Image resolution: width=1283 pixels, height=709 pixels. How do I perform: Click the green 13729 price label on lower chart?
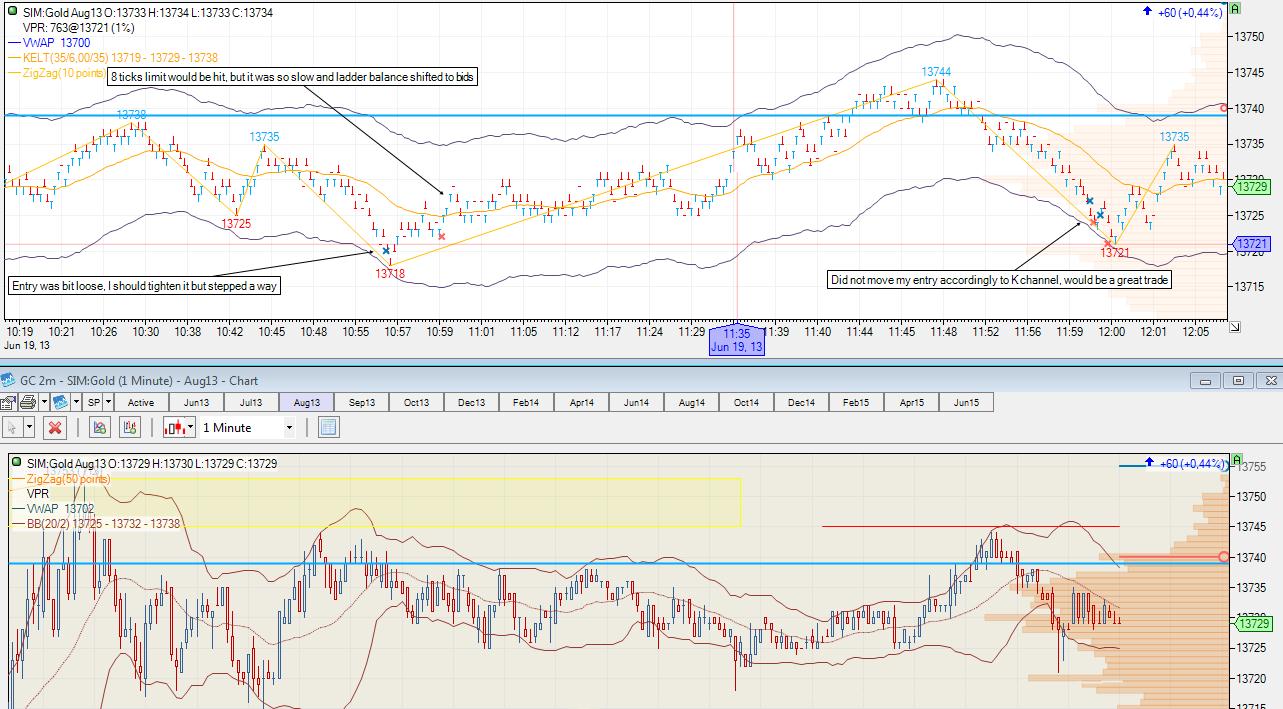tap(1253, 624)
